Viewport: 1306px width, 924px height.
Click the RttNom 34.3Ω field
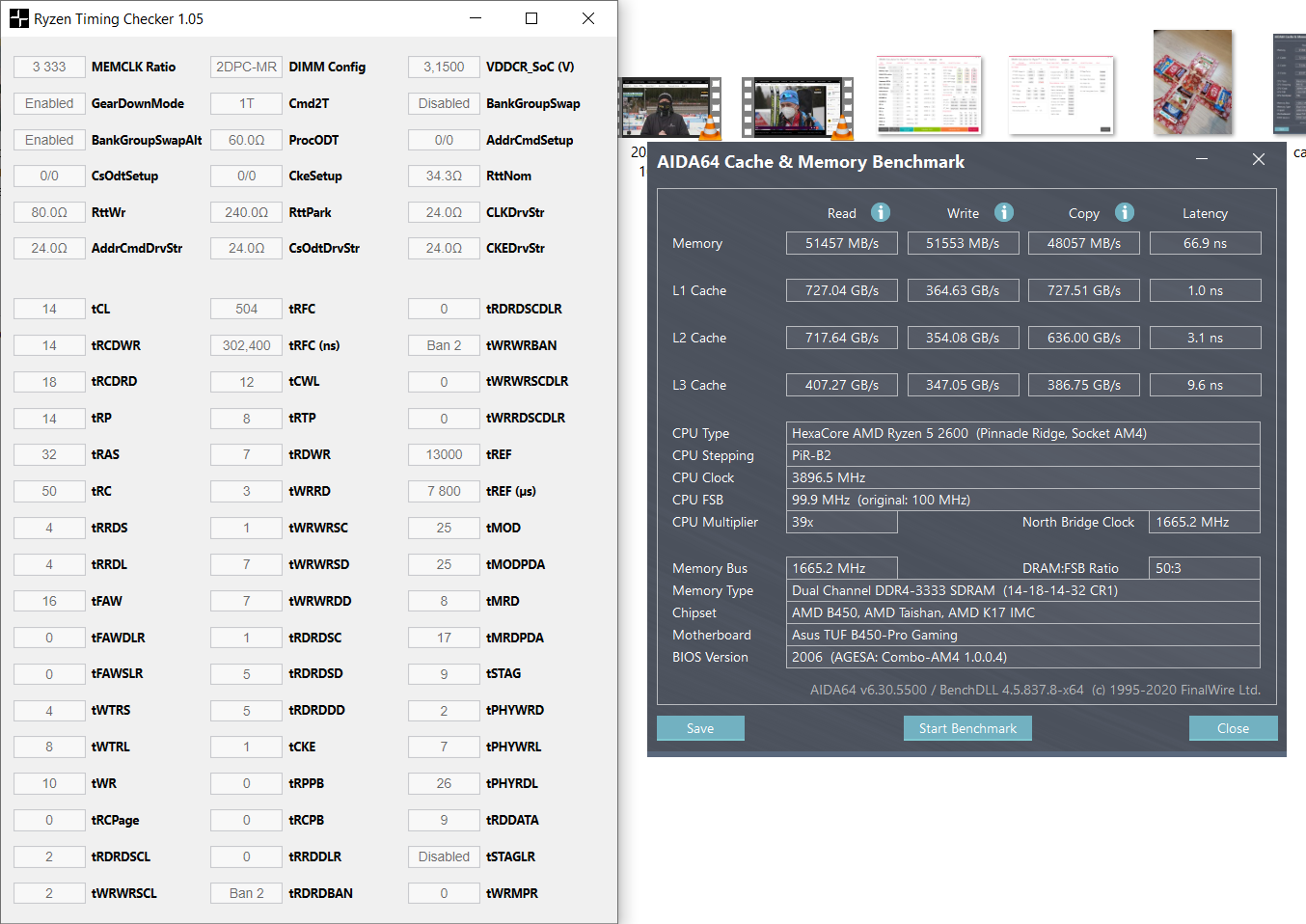444,176
